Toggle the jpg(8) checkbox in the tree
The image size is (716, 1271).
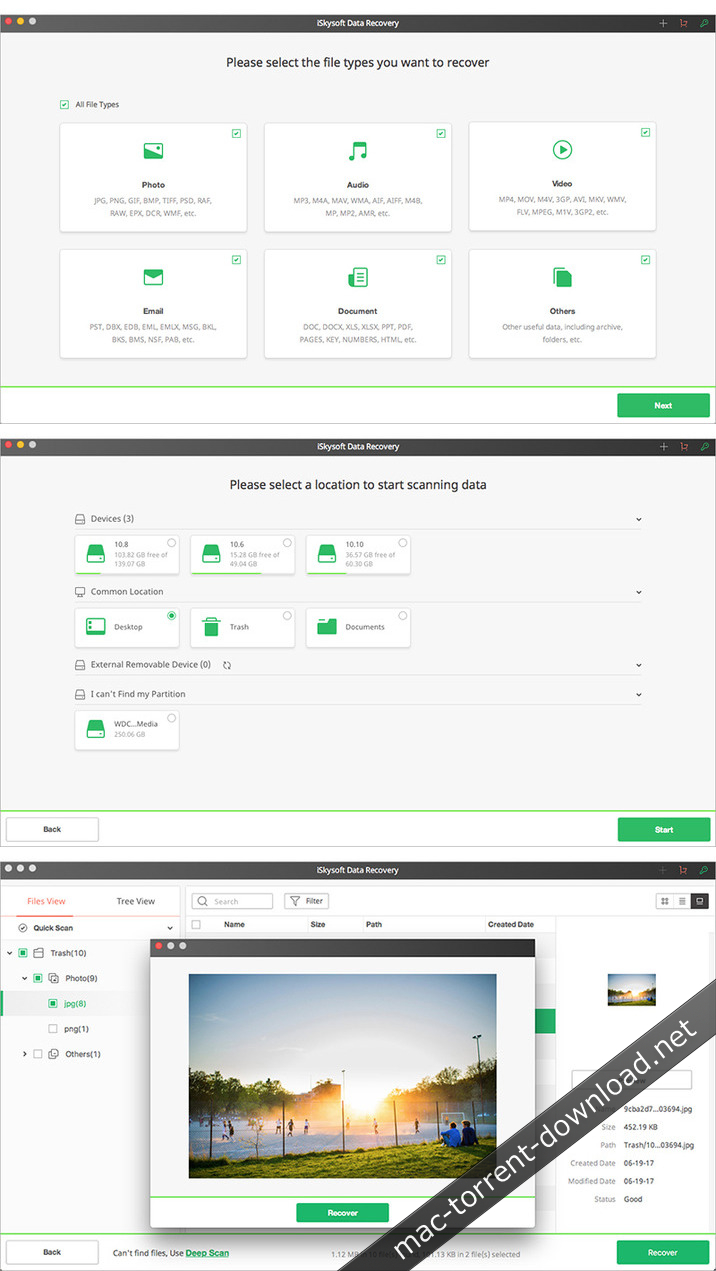pos(53,1003)
